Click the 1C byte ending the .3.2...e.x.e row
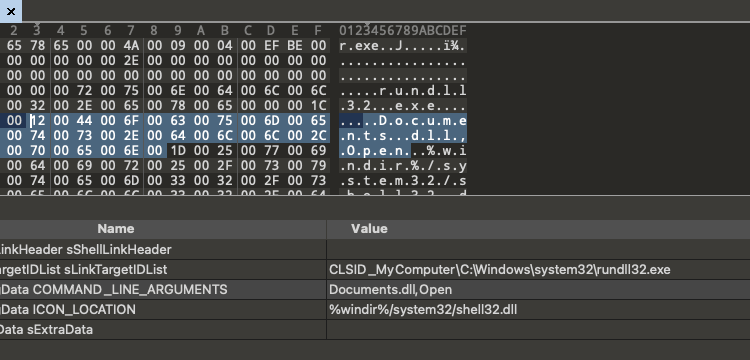The width and height of the screenshot is (750, 360). (318, 106)
